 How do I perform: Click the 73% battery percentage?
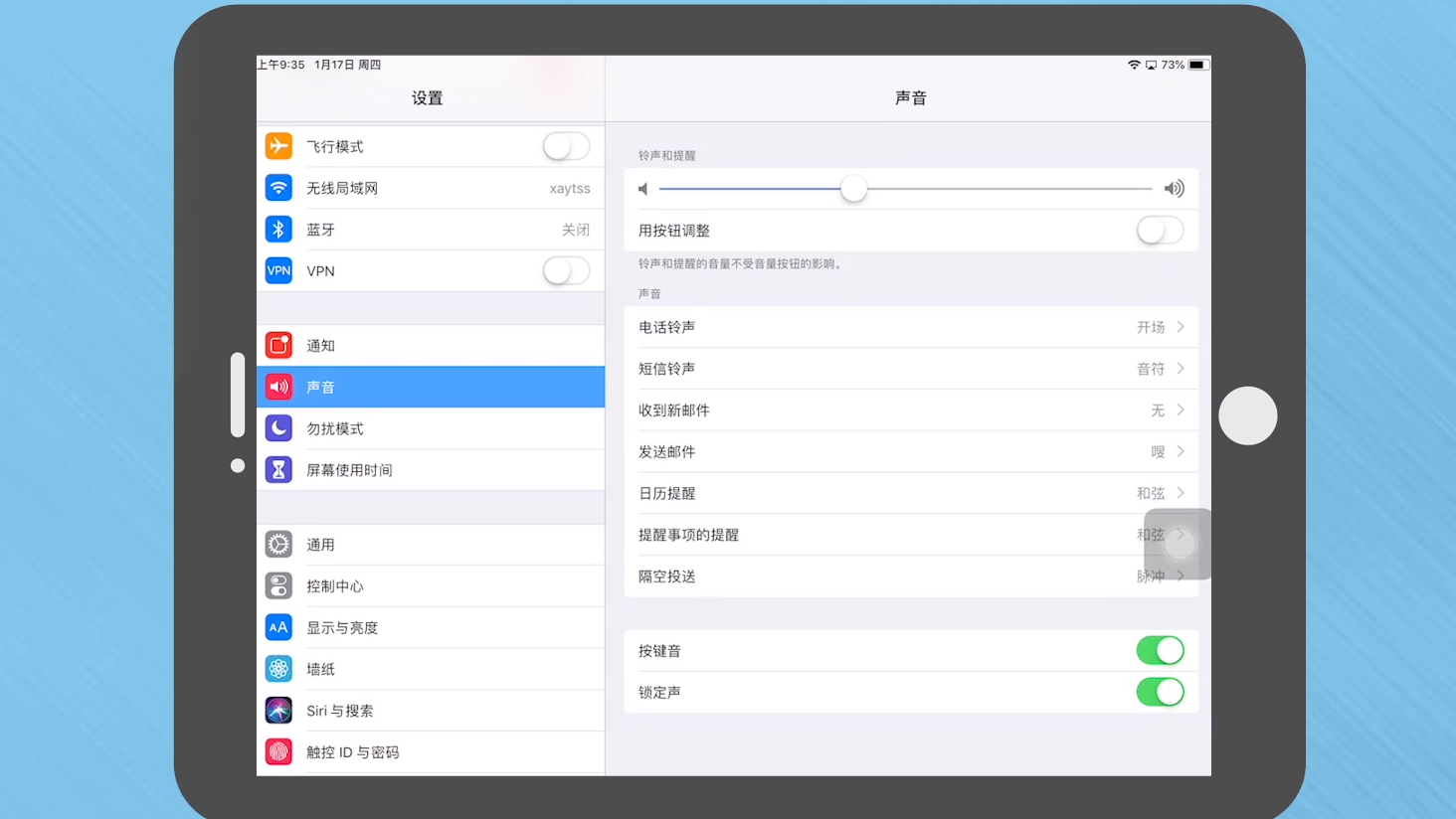point(1173,65)
